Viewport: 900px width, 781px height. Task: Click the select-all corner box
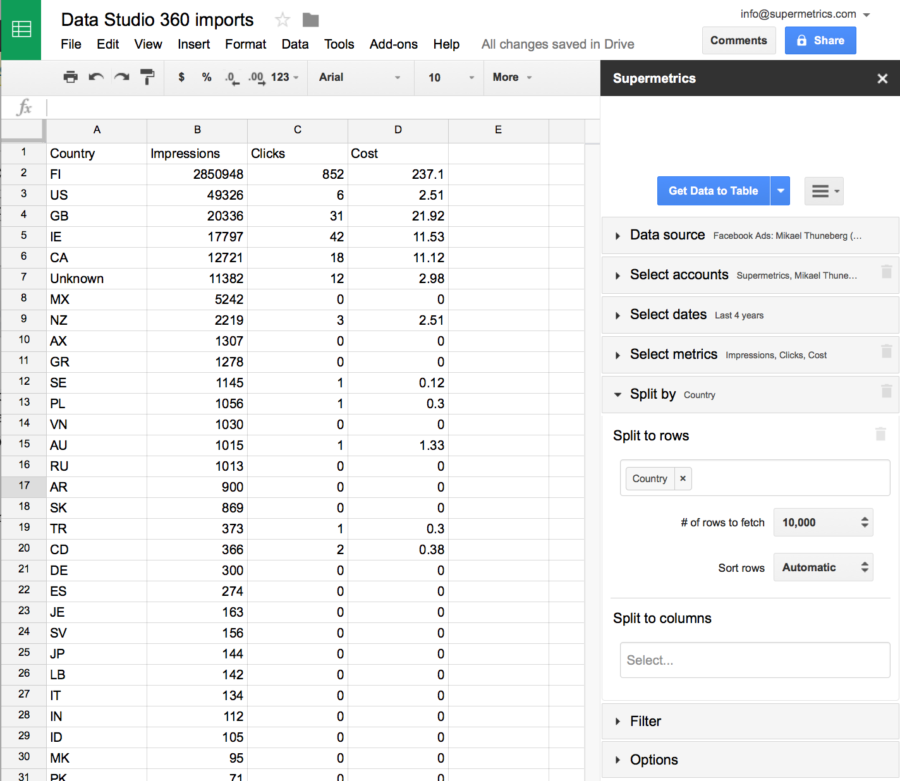click(x=23, y=130)
